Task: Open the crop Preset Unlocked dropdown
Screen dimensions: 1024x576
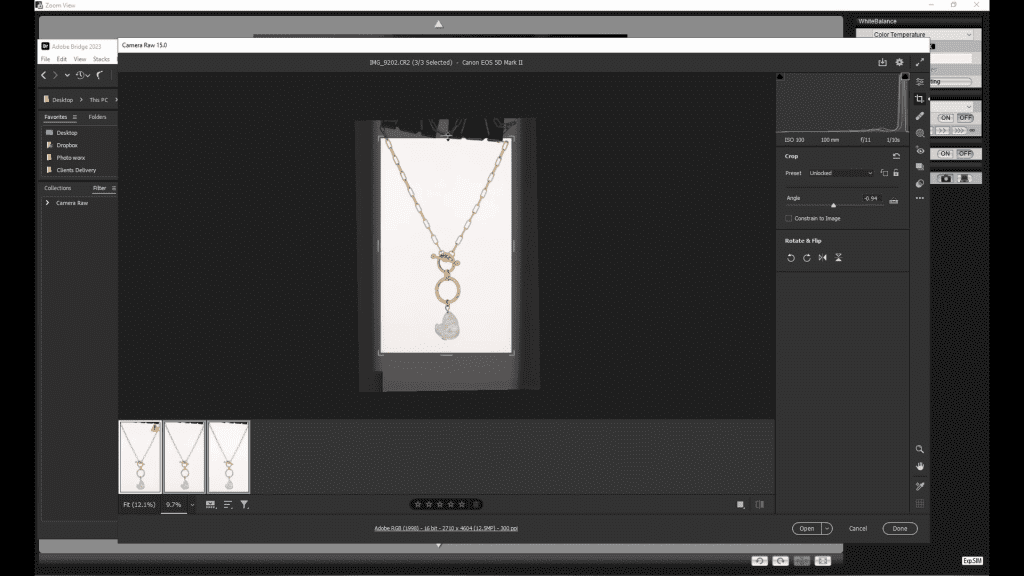Action: coord(840,173)
